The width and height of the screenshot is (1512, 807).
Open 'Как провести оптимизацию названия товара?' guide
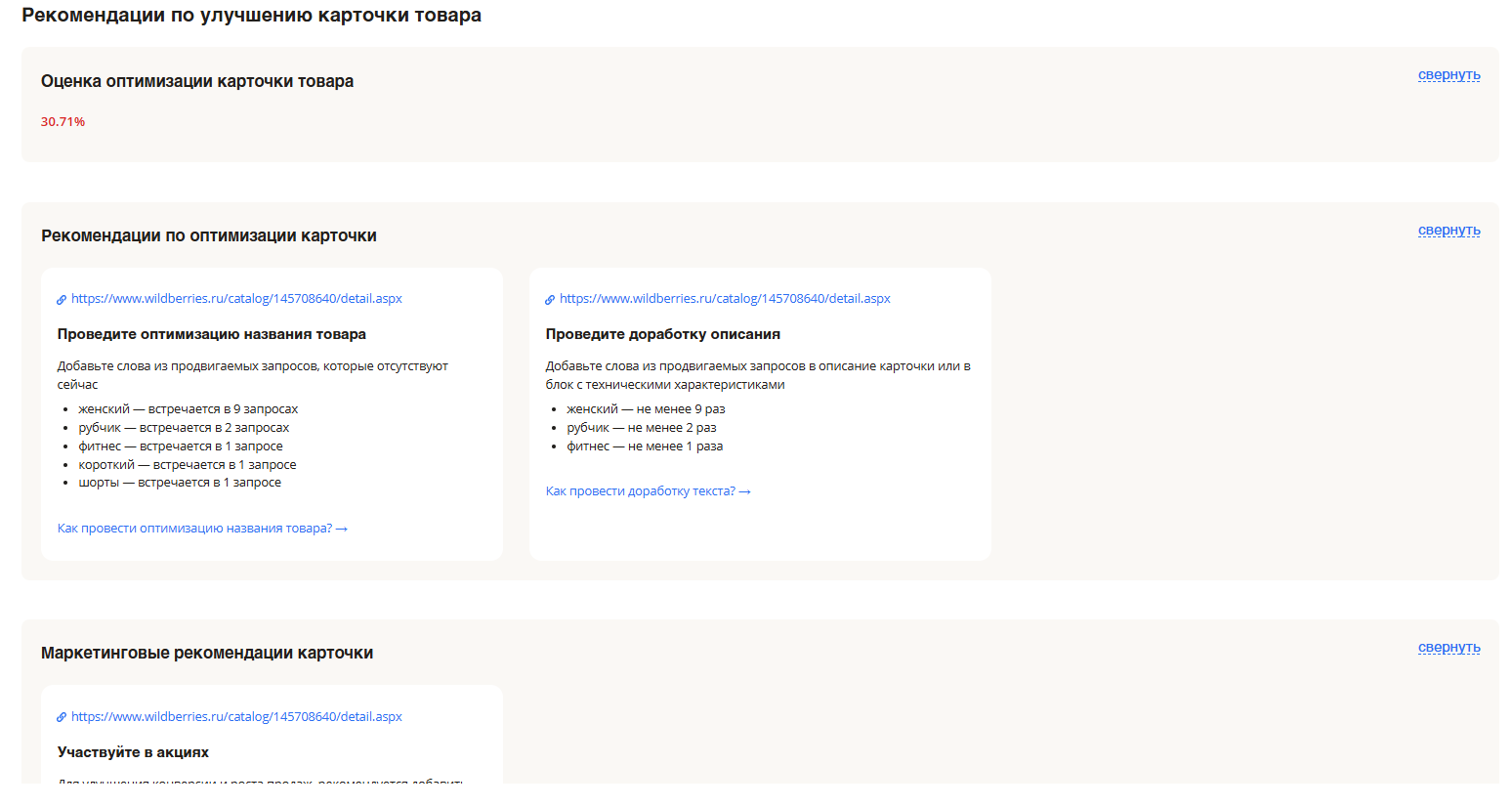pyautogui.click(x=202, y=529)
